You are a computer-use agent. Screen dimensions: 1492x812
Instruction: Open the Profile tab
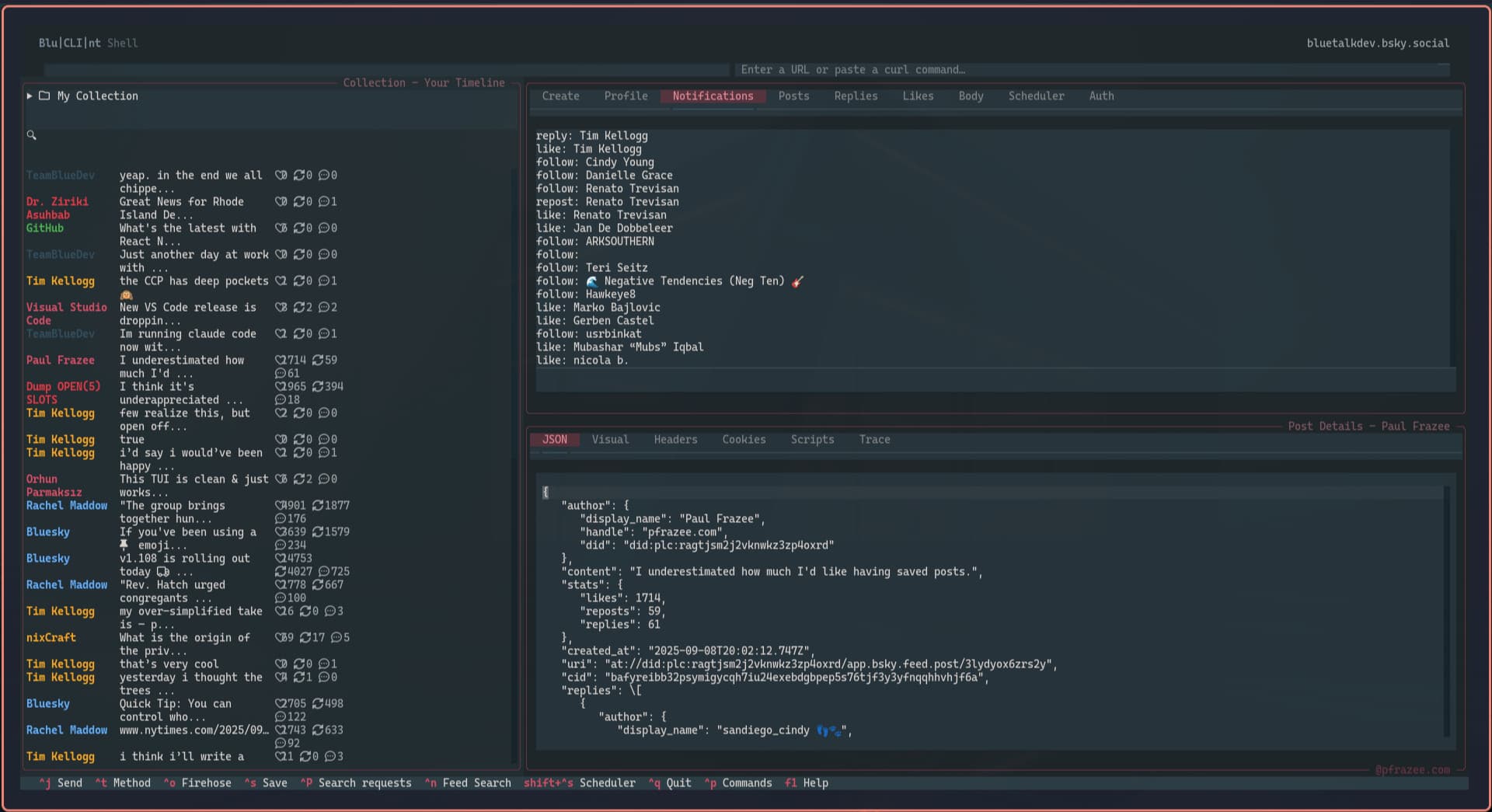pos(626,96)
